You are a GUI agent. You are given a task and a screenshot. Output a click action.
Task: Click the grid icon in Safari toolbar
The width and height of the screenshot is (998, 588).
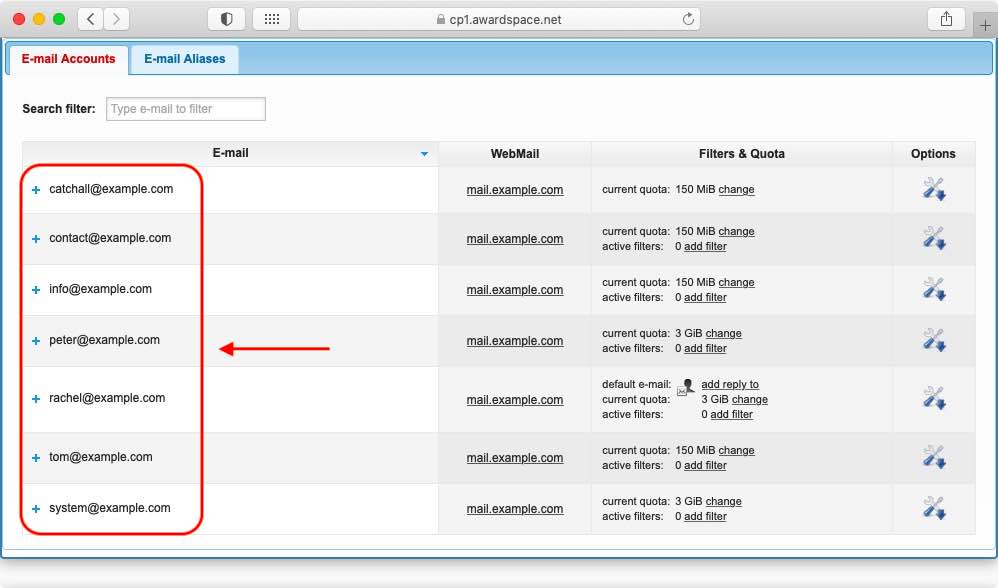coord(272,18)
